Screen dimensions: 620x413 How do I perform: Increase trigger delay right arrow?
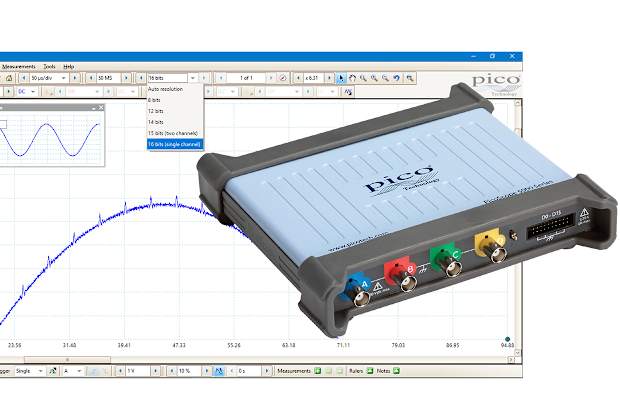click(267, 371)
